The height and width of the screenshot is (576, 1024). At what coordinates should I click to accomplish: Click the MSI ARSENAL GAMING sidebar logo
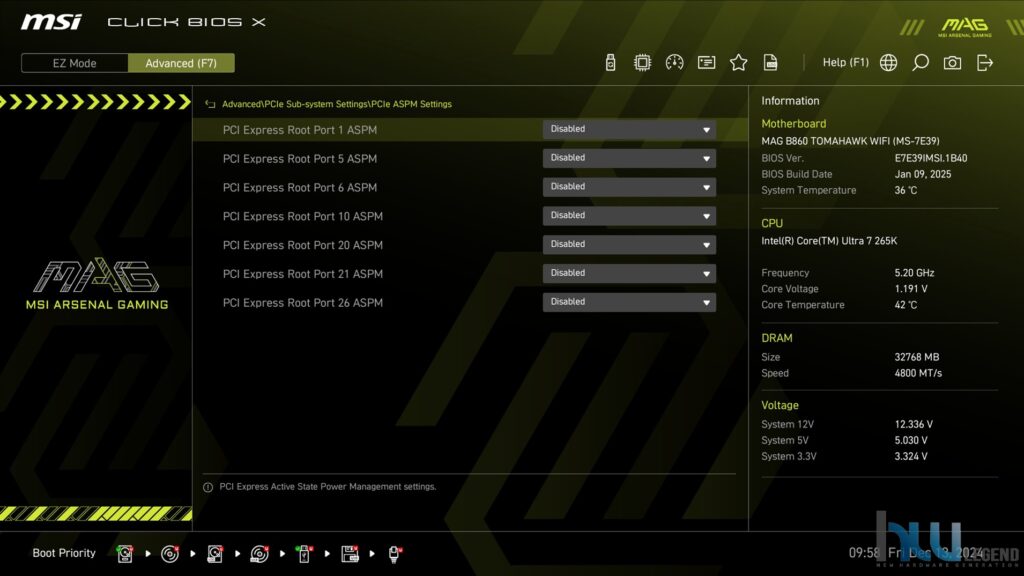click(x=97, y=283)
